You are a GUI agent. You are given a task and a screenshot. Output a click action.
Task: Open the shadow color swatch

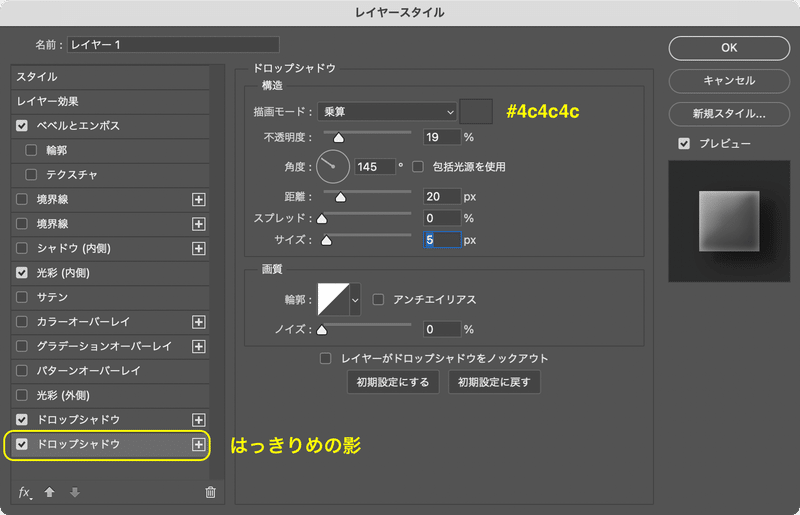point(476,112)
